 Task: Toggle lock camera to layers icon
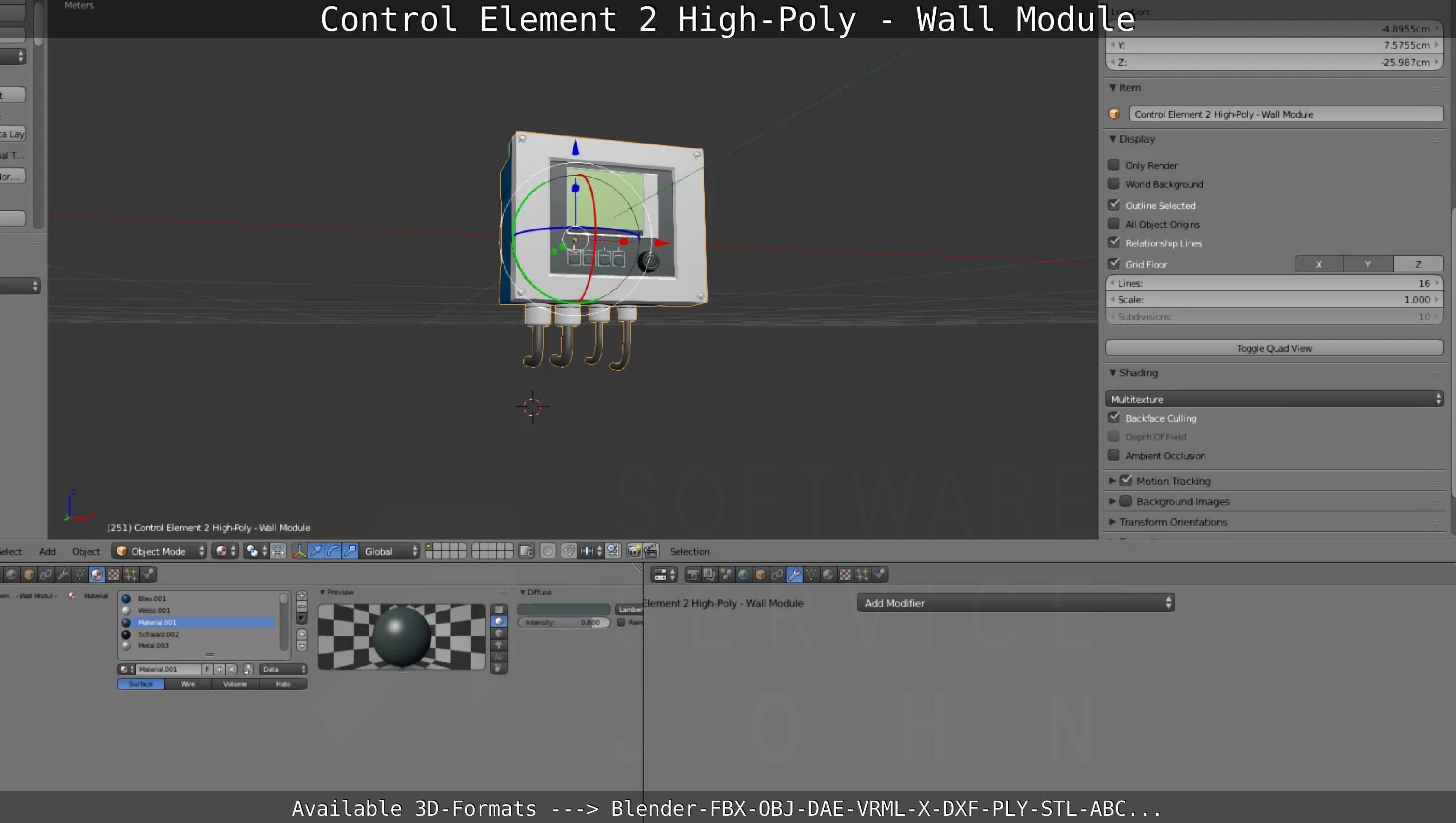pyautogui.click(x=526, y=551)
